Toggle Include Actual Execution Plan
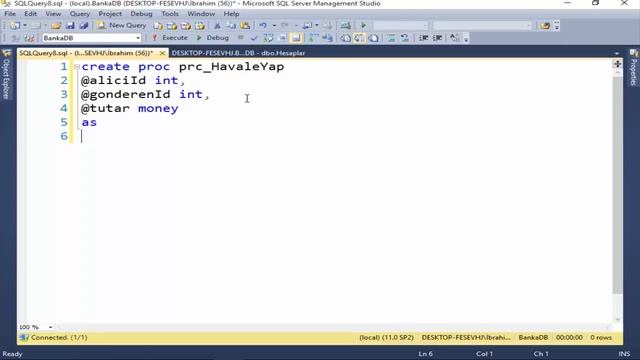This screenshot has width=640, height=360. click(x=313, y=38)
